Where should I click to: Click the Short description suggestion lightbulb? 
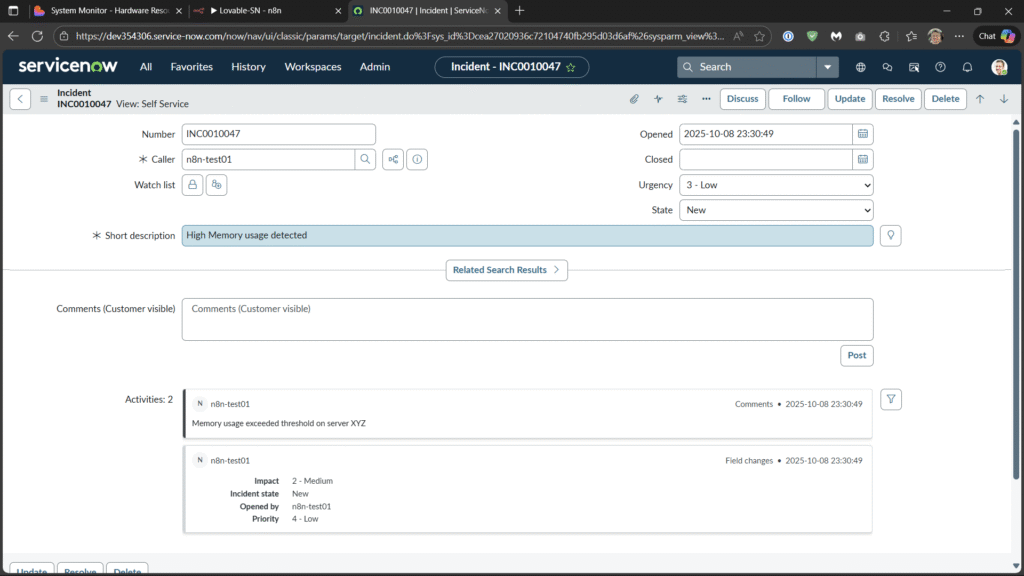tap(890, 235)
